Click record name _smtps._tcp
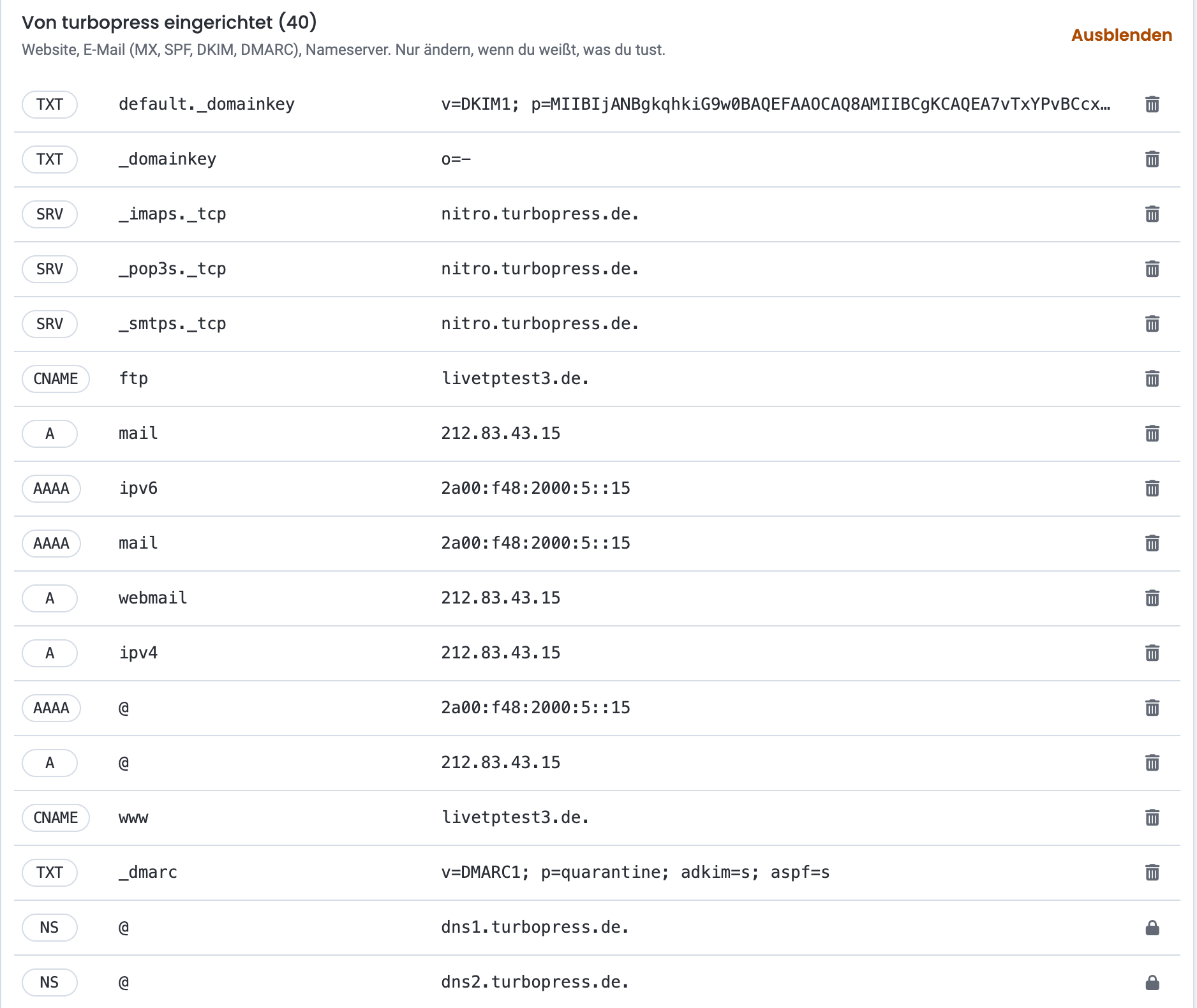This screenshot has width=1197, height=1008. point(172,324)
